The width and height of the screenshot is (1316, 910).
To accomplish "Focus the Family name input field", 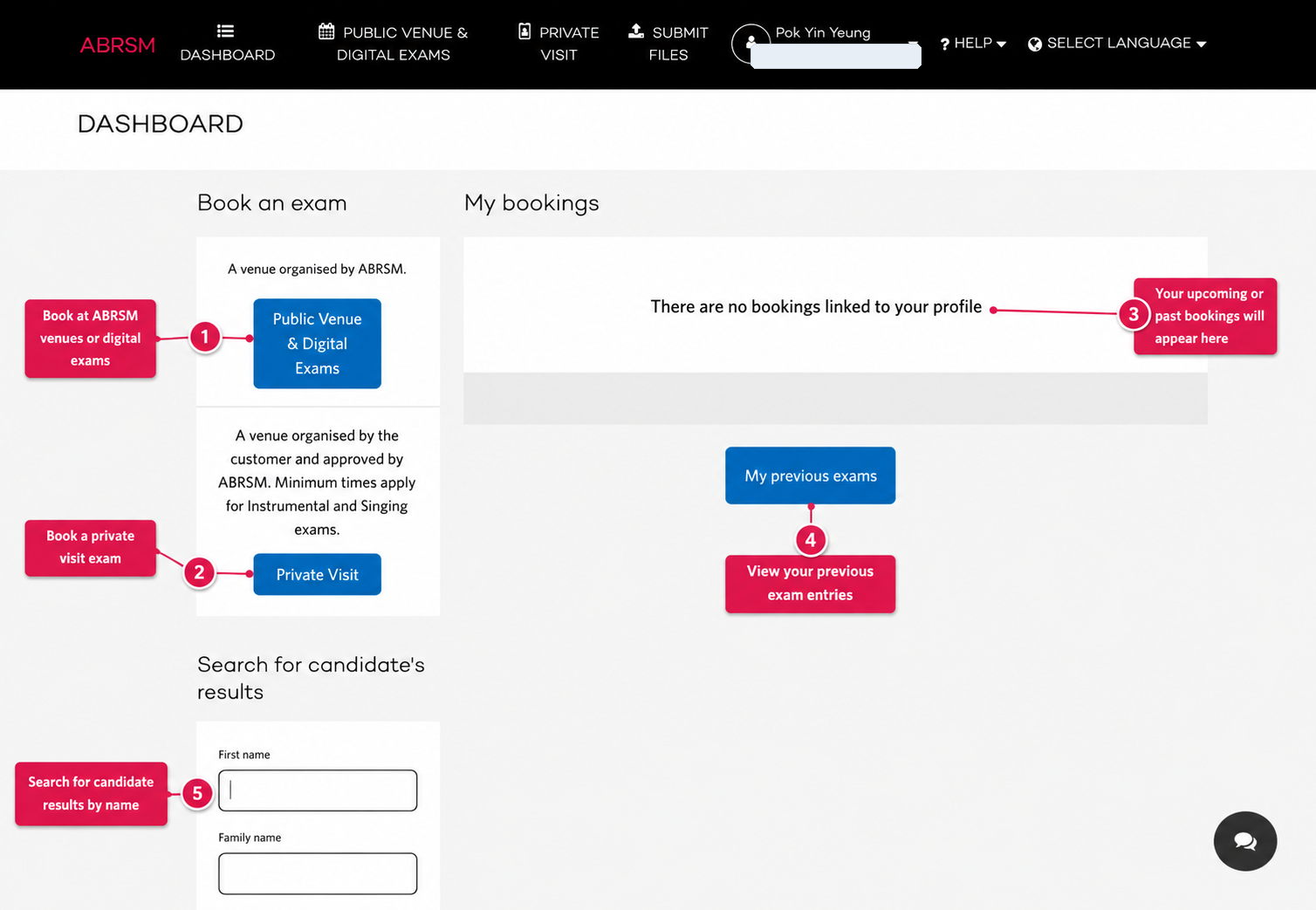I will coord(318,873).
